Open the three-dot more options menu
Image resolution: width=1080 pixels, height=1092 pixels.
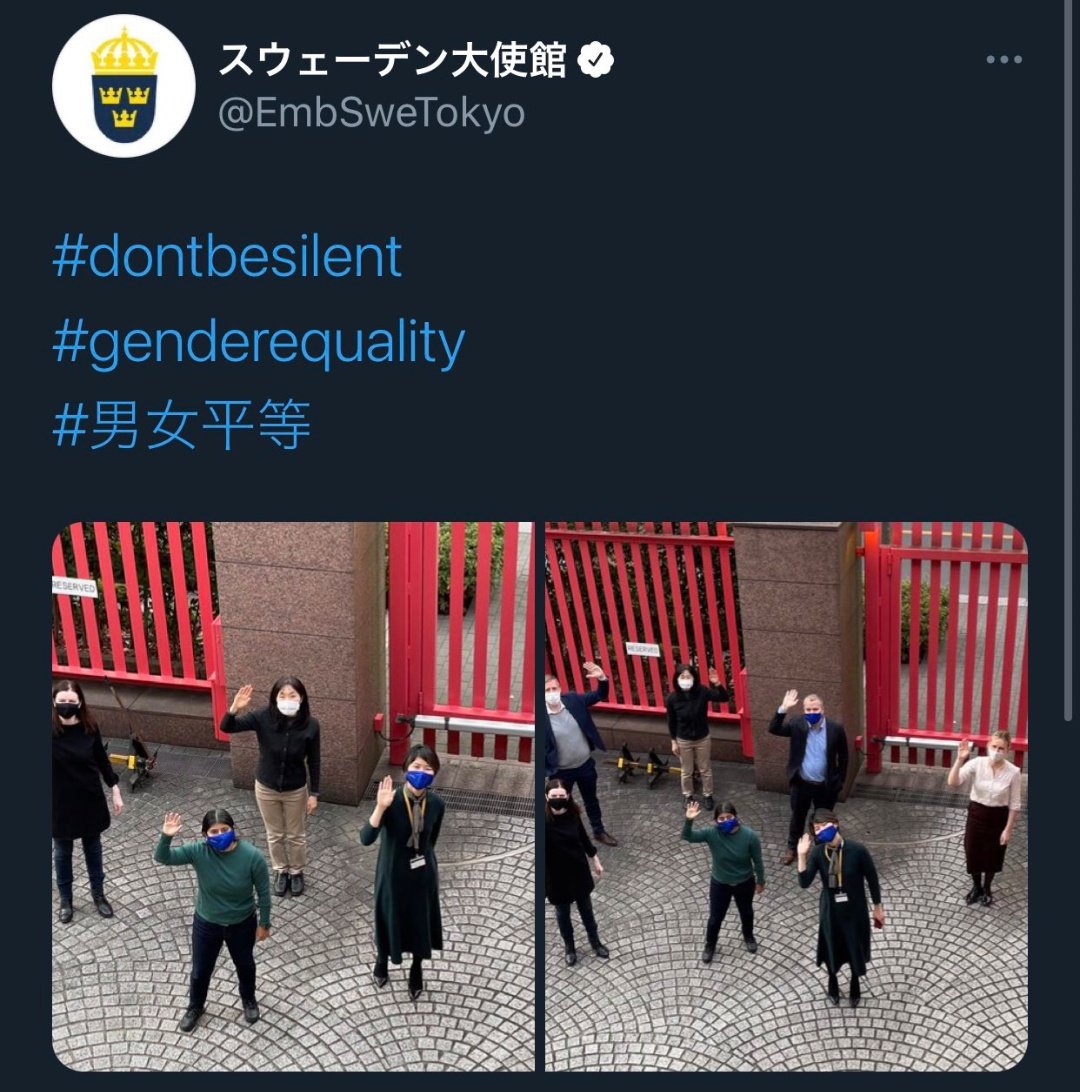pyautogui.click(x=1003, y=60)
